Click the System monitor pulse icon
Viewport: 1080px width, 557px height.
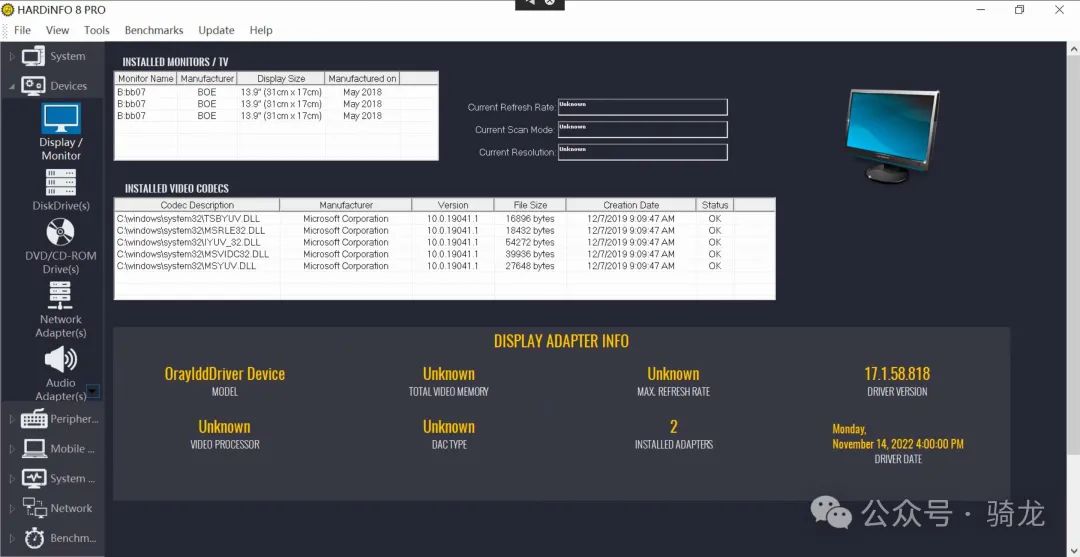pyautogui.click(x=34, y=478)
